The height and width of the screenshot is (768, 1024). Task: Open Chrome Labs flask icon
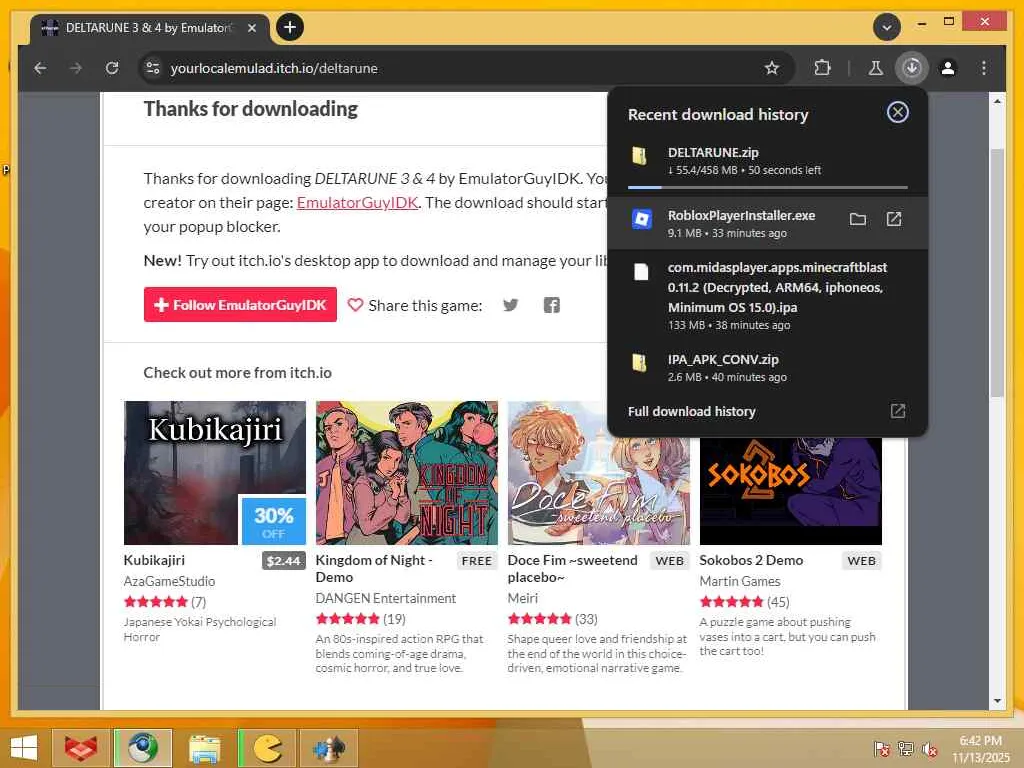(x=875, y=68)
